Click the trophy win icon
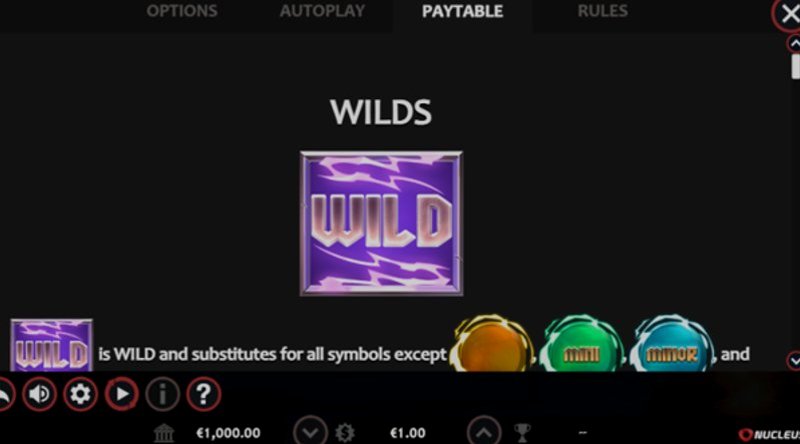 point(522,433)
